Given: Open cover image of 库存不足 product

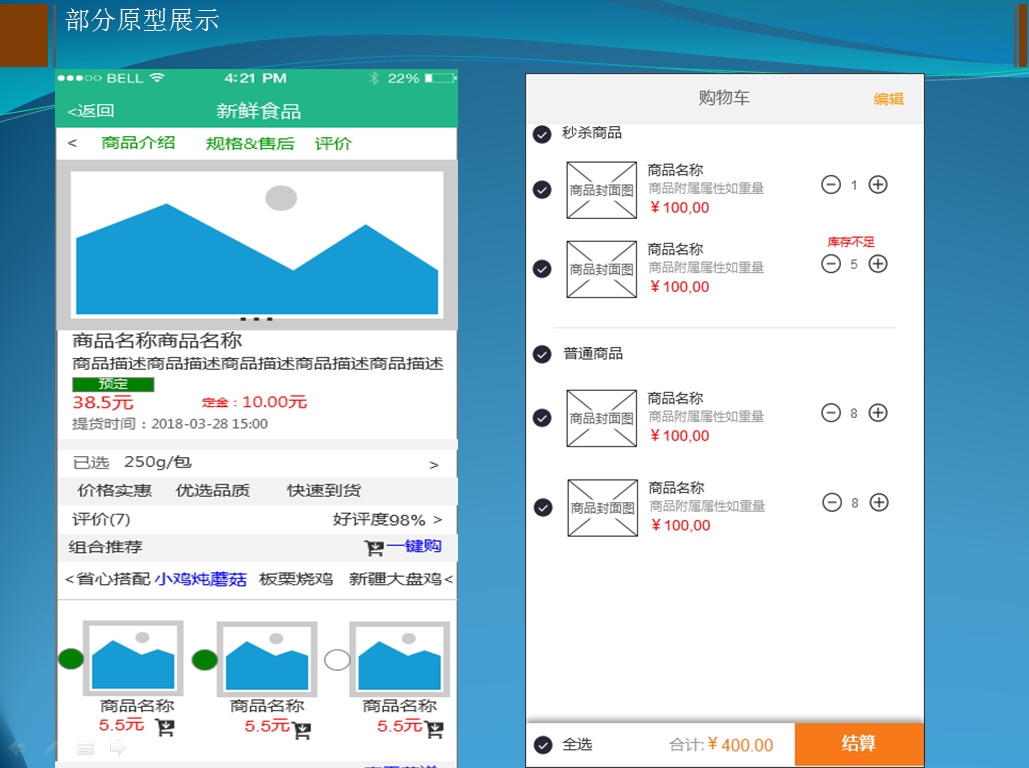Looking at the screenshot, I should tap(602, 269).
